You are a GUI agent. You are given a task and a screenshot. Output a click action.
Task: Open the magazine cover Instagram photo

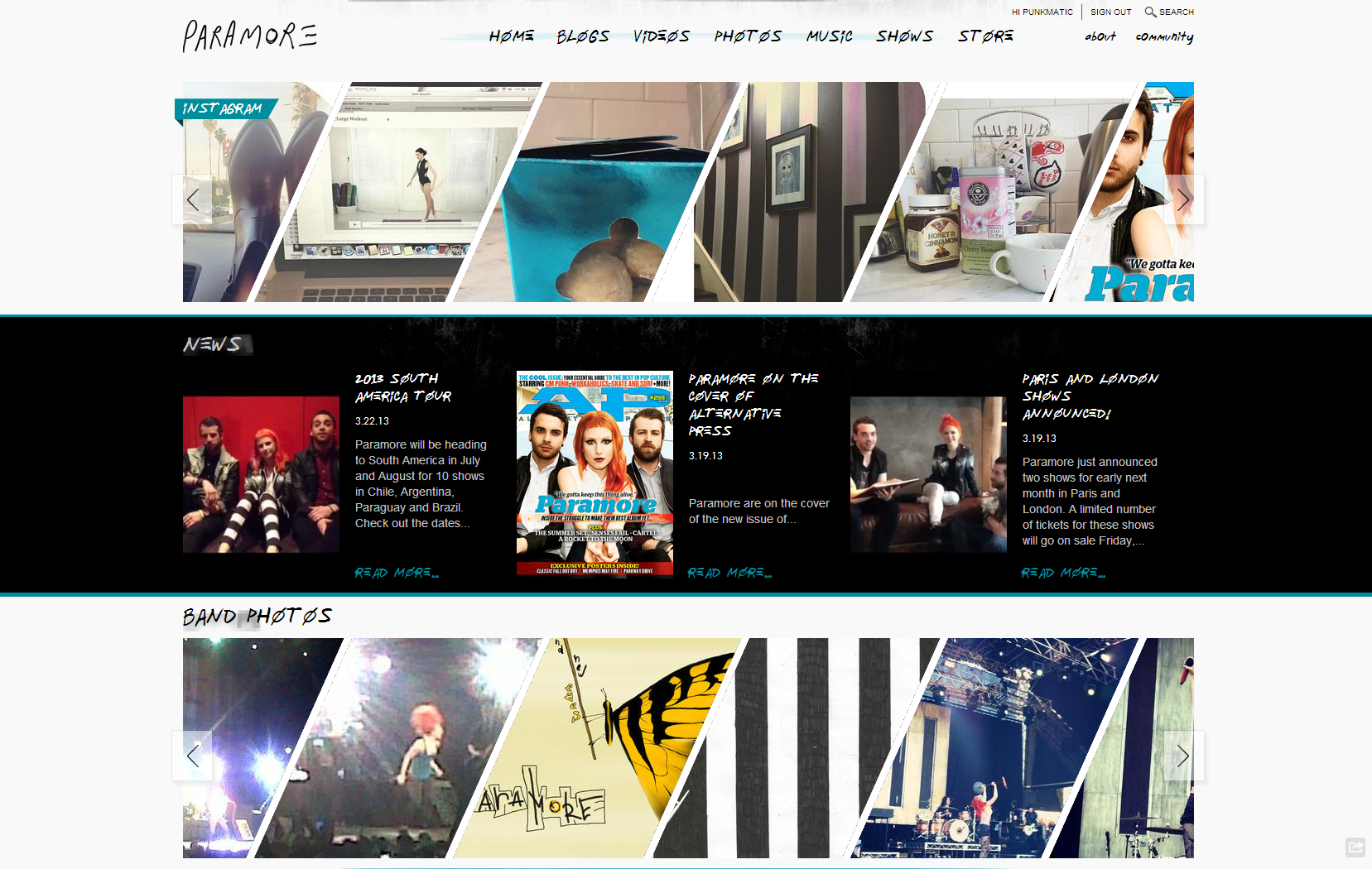click(1134, 192)
